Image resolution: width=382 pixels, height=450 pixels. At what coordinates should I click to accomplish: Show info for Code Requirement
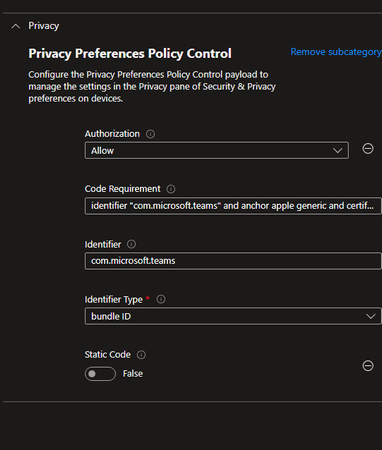(x=171, y=189)
